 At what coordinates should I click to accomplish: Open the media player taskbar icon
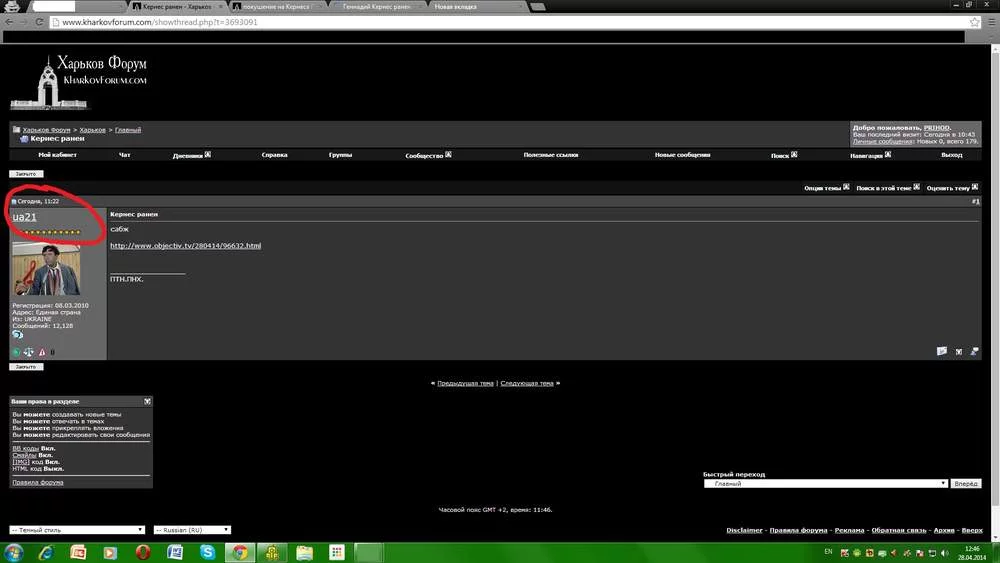(110, 552)
